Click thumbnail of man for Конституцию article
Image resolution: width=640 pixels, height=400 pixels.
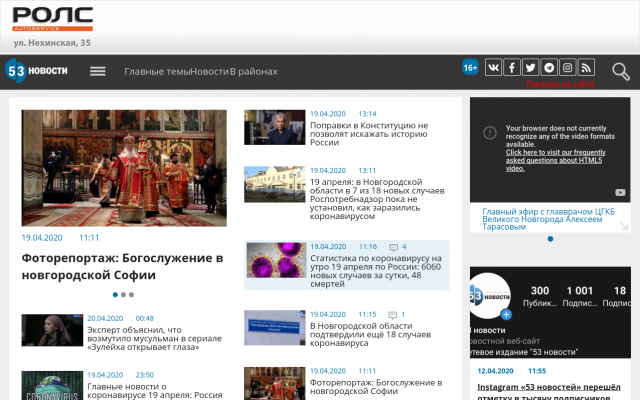click(x=275, y=127)
